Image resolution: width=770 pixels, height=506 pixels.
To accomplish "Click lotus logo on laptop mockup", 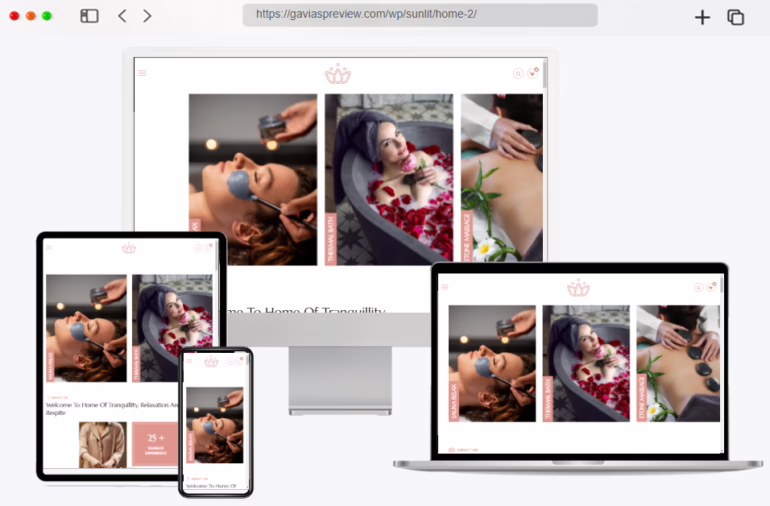I will (578, 288).
